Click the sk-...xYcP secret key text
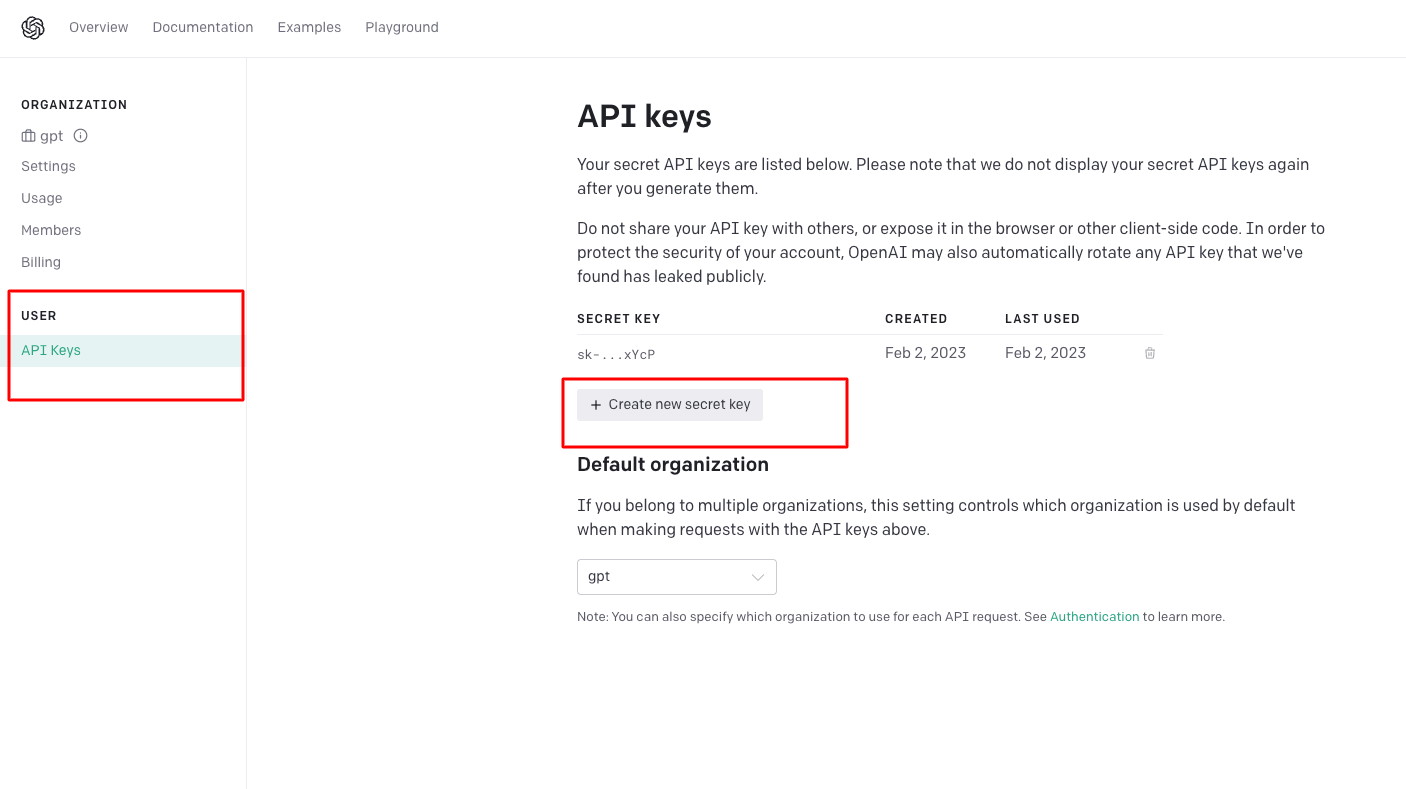Viewport: 1406px width, 789px height. [x=616, y=354]
